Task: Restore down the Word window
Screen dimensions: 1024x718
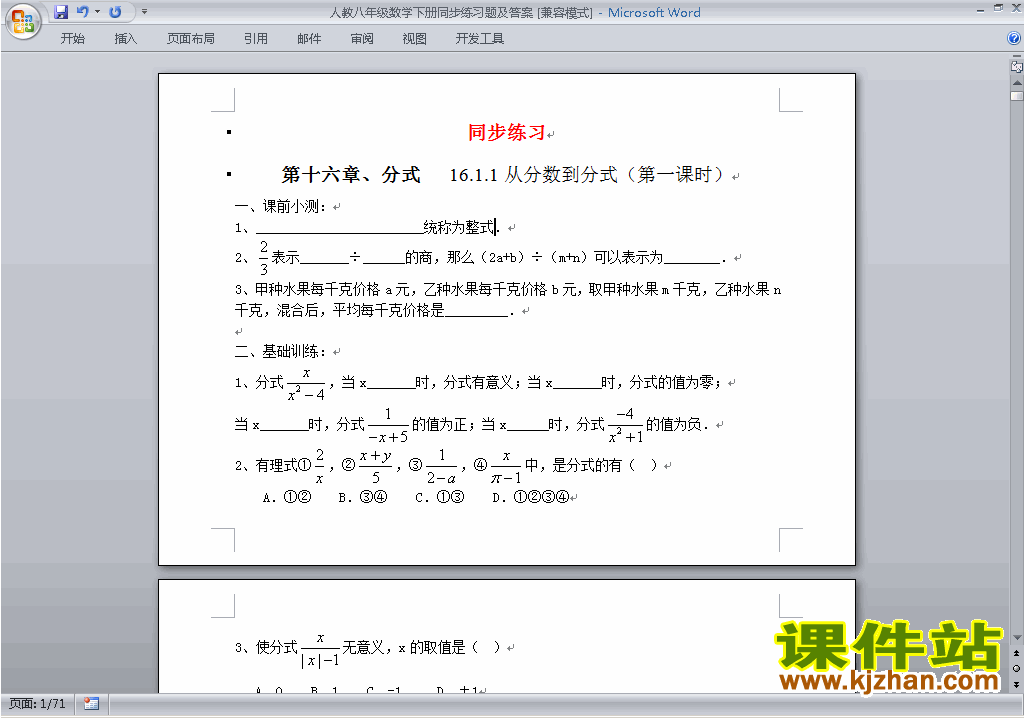Action: [998, 8]
